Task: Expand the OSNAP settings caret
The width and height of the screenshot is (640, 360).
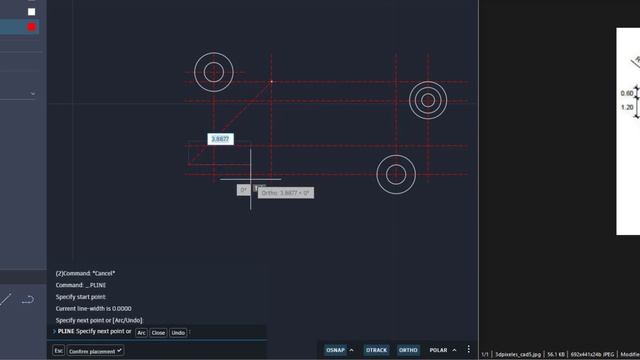Action: pos(352,350)
